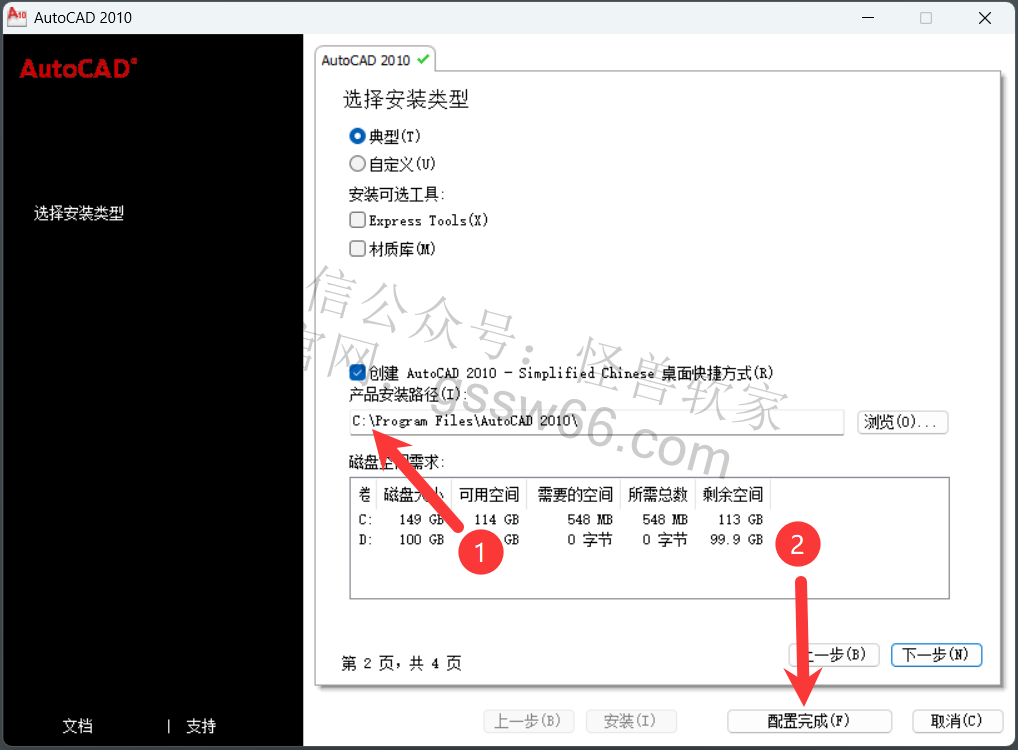
Task: Uncheck the create desktop shortcut (桌面快捷方式) option
Action: click(357, 373)
